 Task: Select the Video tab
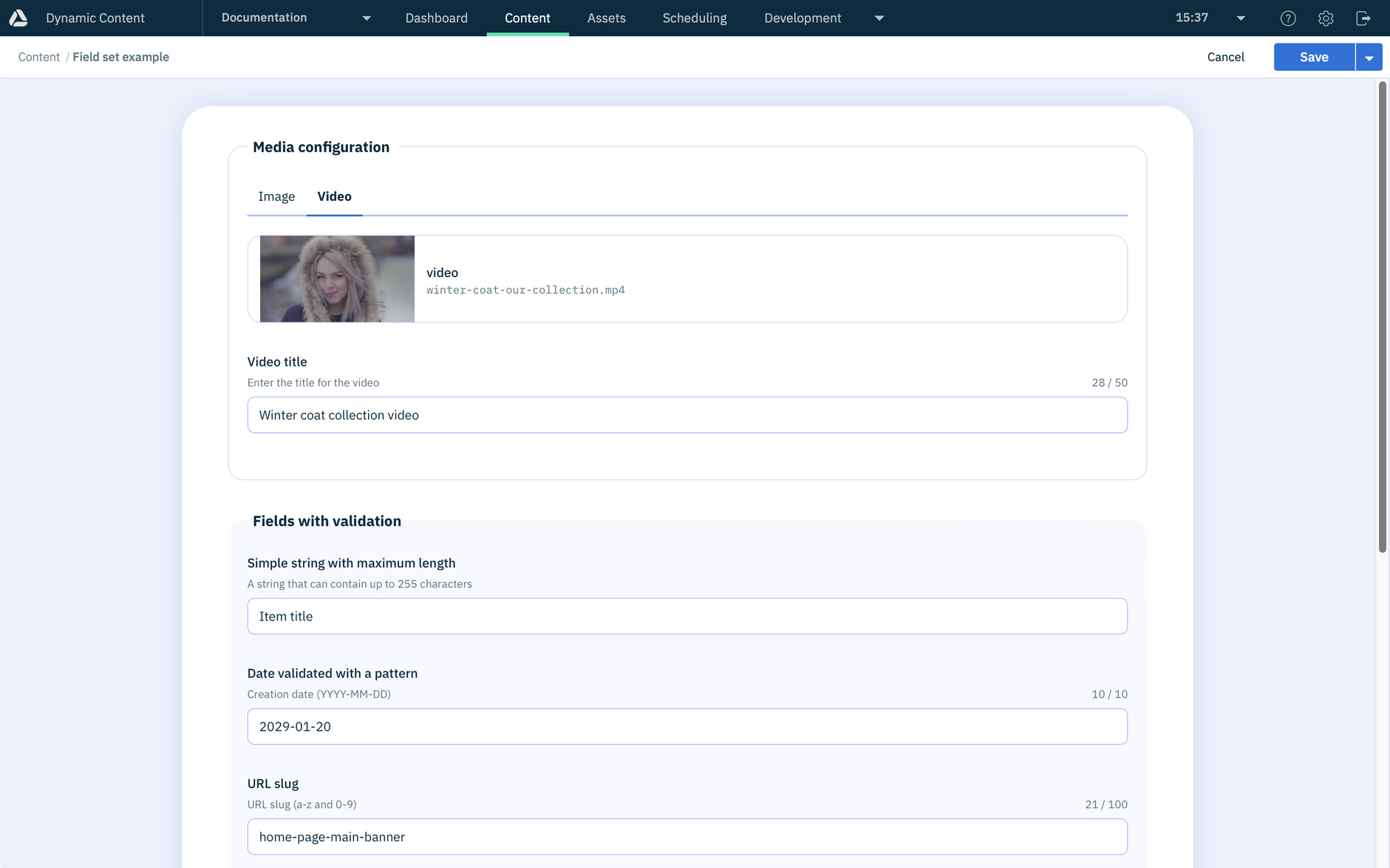[x=334, y=197]
